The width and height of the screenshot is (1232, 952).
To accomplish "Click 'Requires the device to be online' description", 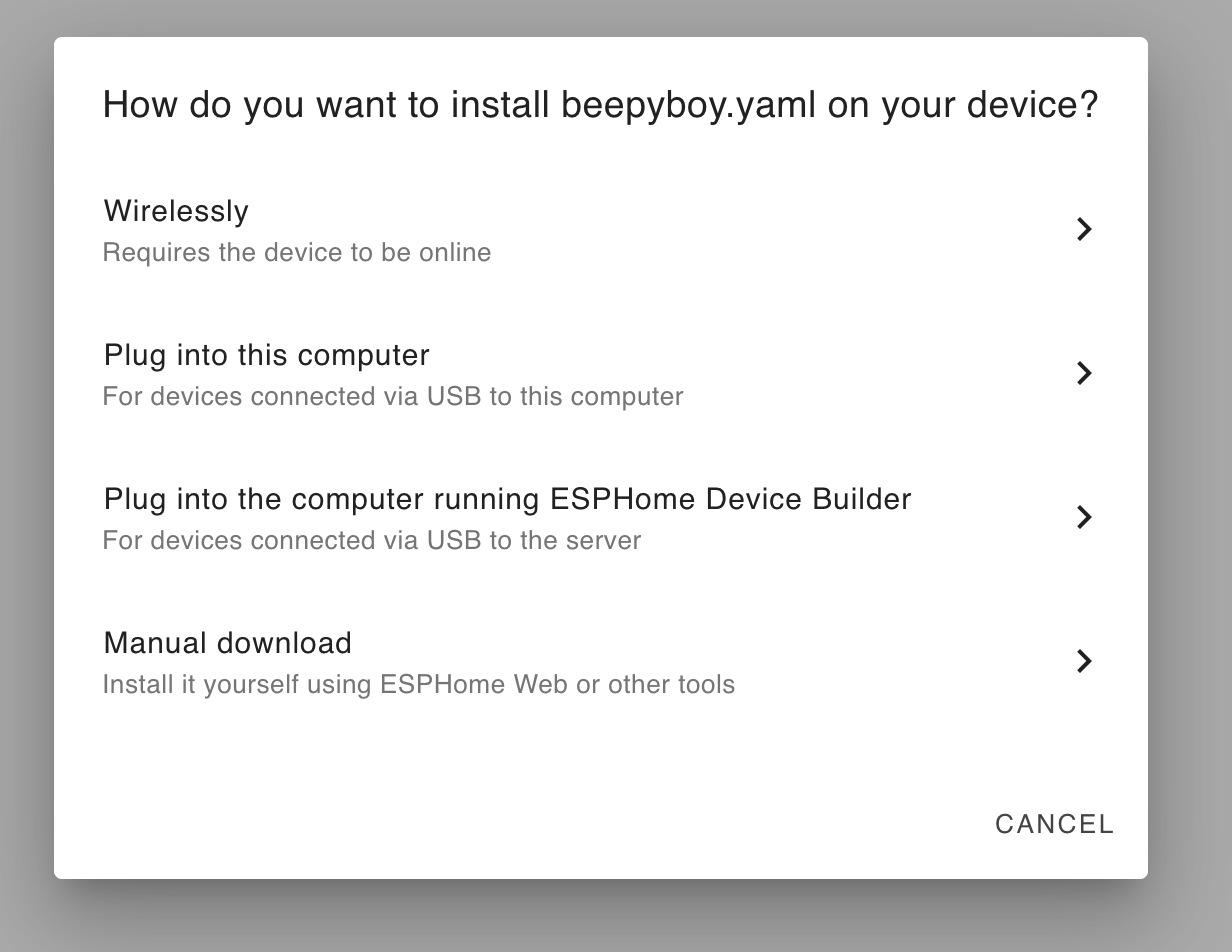I will pos(297,252).
